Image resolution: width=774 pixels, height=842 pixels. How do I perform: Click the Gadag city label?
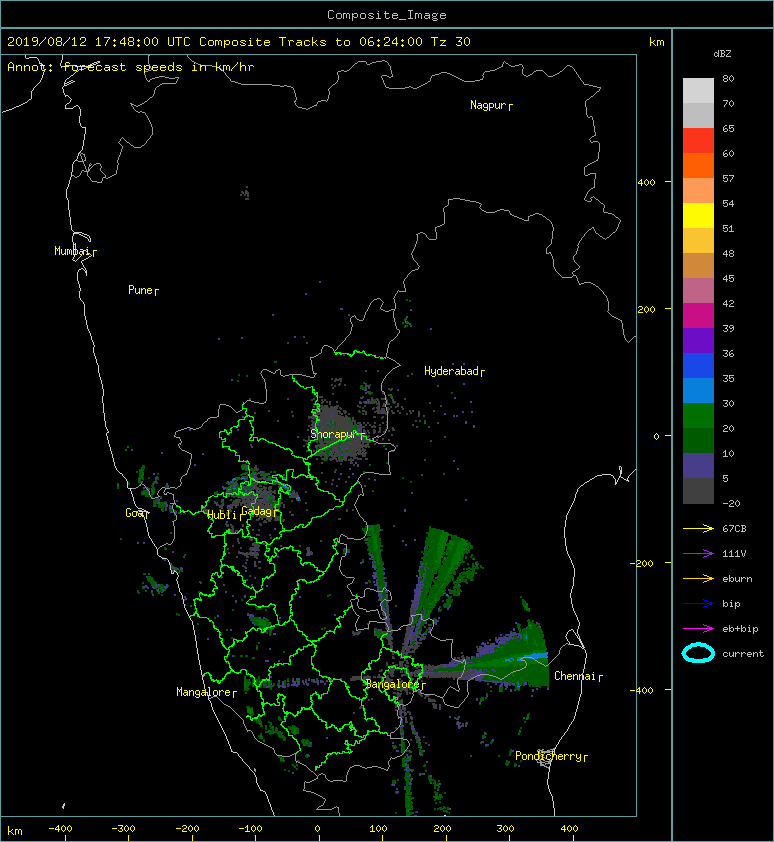(x=257, y=511)
